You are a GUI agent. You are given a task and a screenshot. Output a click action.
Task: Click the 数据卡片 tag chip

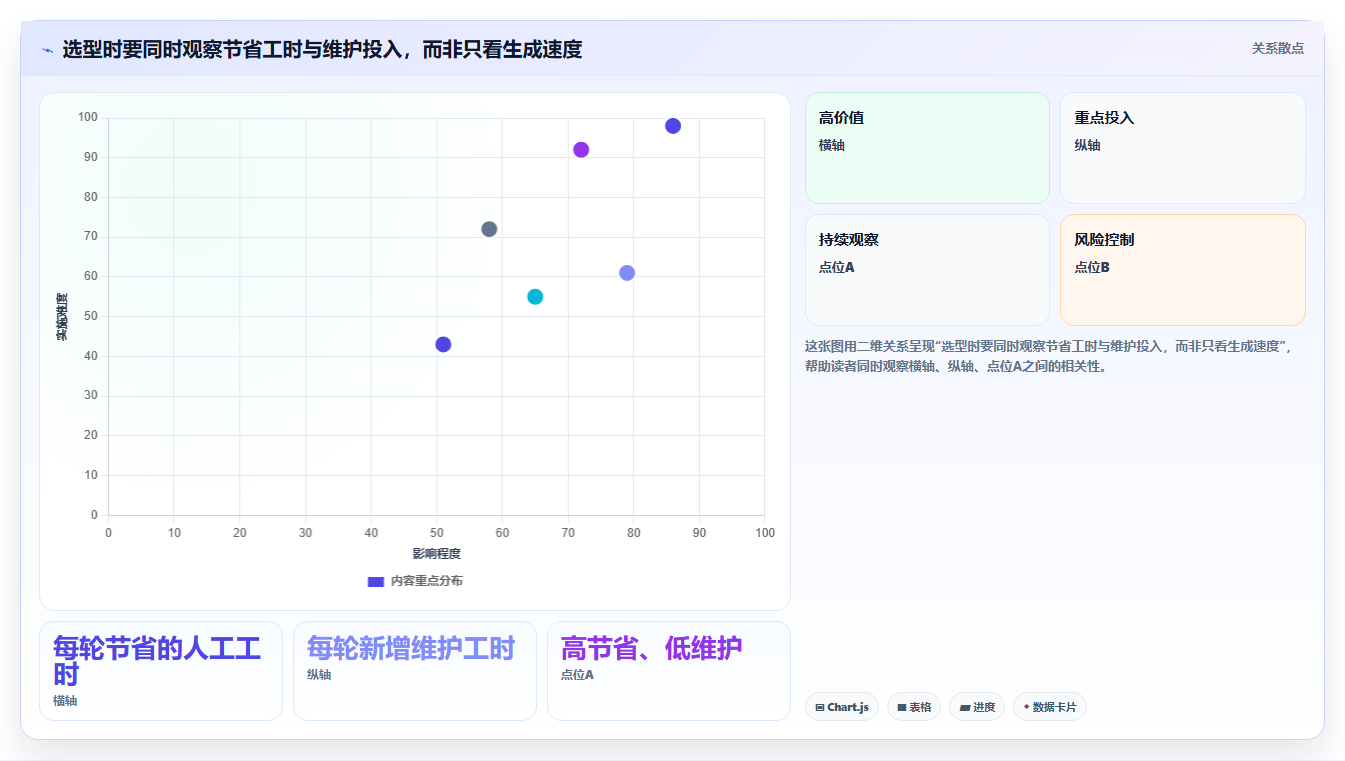[1050, 707]
